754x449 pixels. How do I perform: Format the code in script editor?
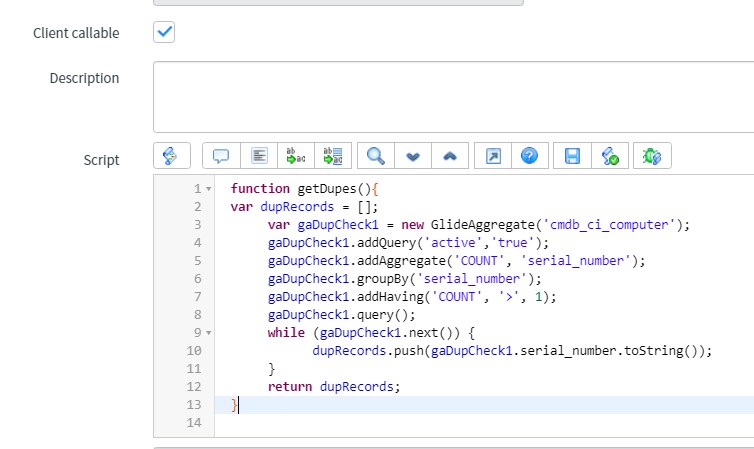pos(259,156)
